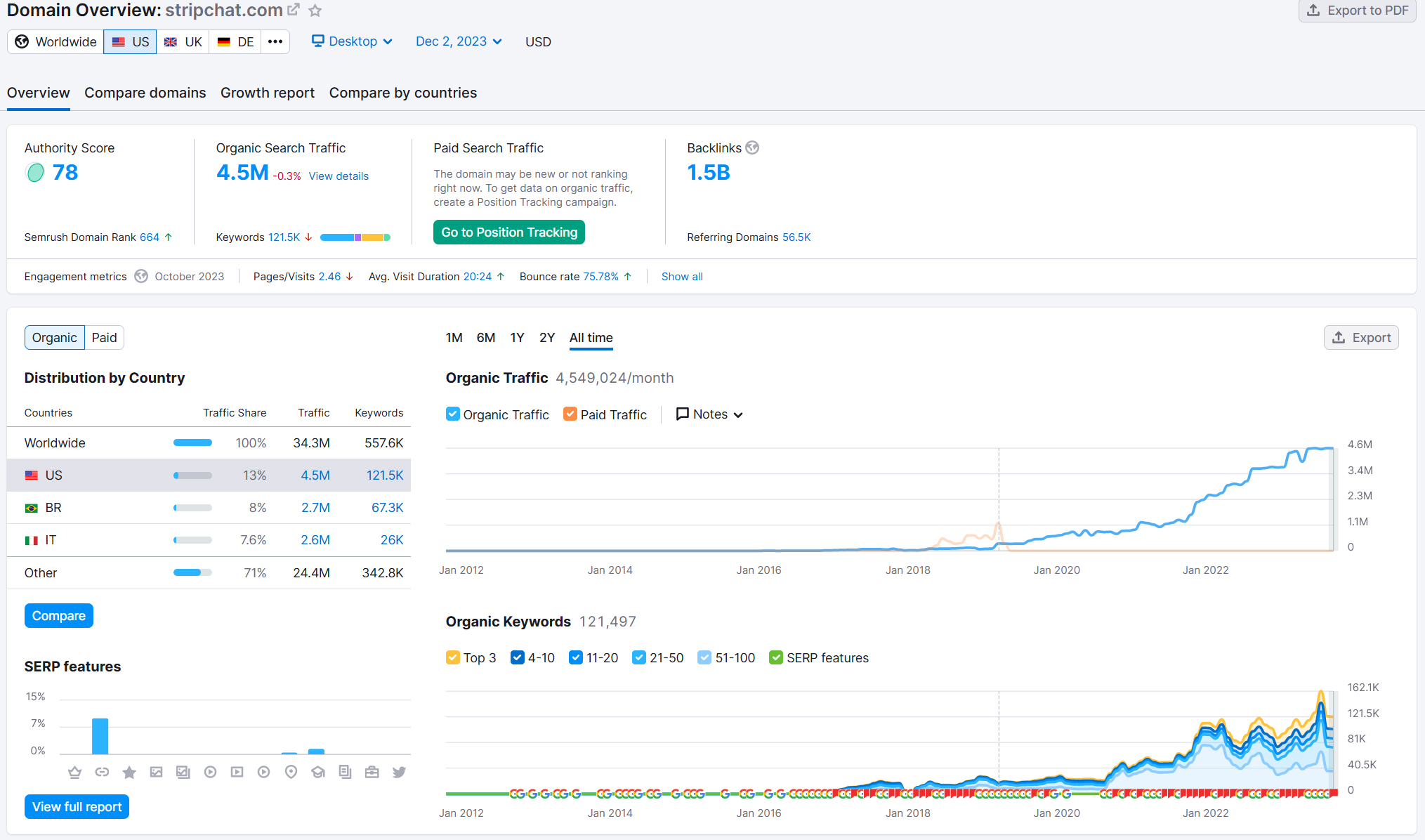Click the upload icon on Export to PDF
Screen dimensions: 1425x840
pyautogui.click(x=1313, y=11)
